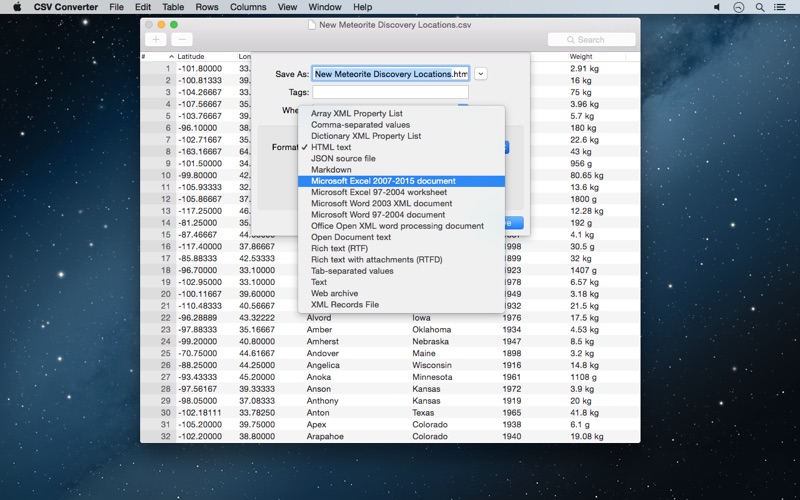Open the Columns menu

click(x=248, y=7)
